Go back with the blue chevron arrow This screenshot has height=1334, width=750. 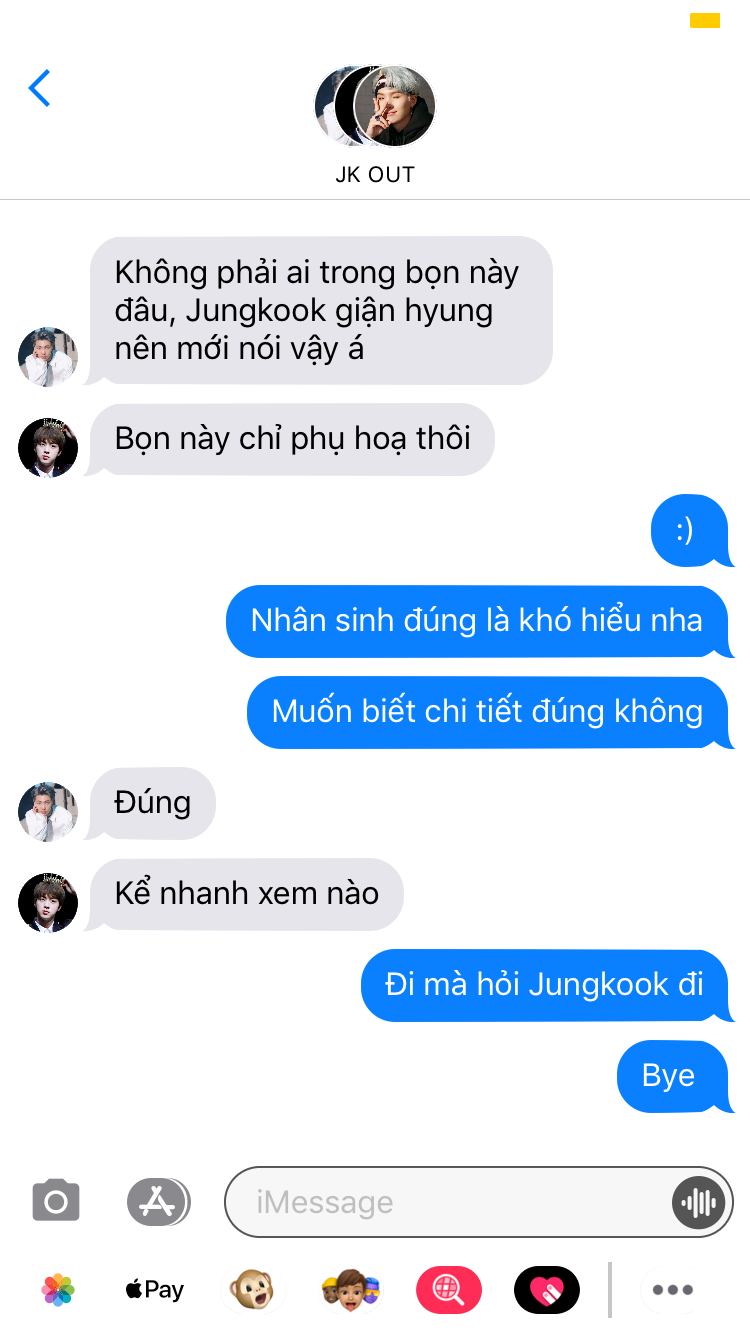click(39, 88)
